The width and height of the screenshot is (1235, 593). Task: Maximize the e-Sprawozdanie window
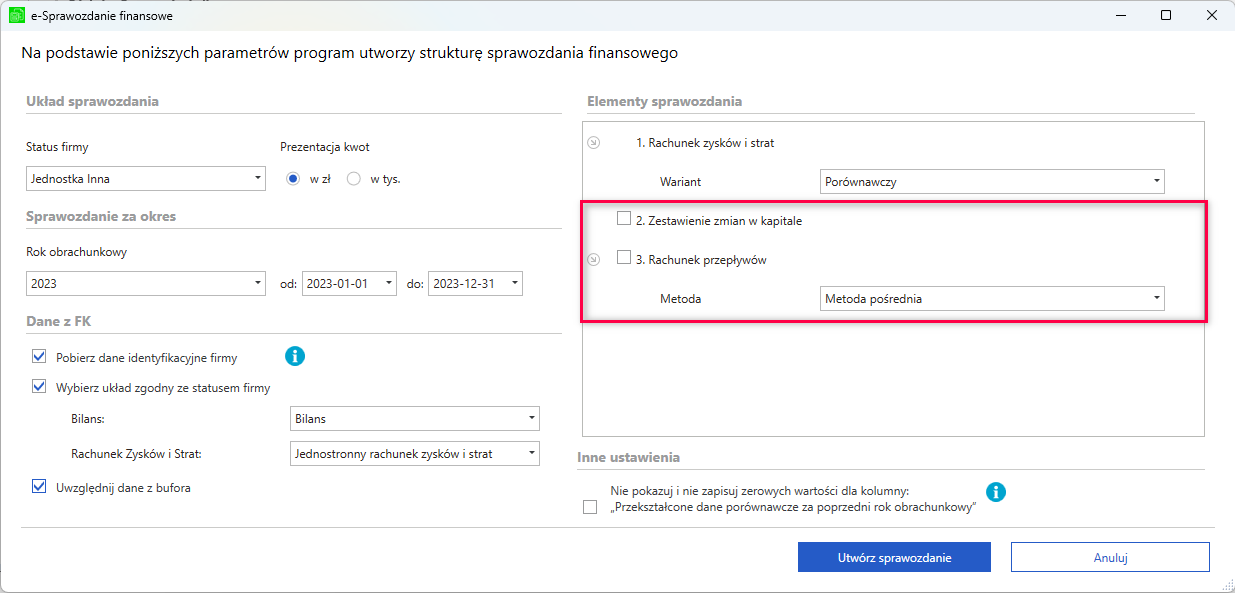(x=1166, y=15)
